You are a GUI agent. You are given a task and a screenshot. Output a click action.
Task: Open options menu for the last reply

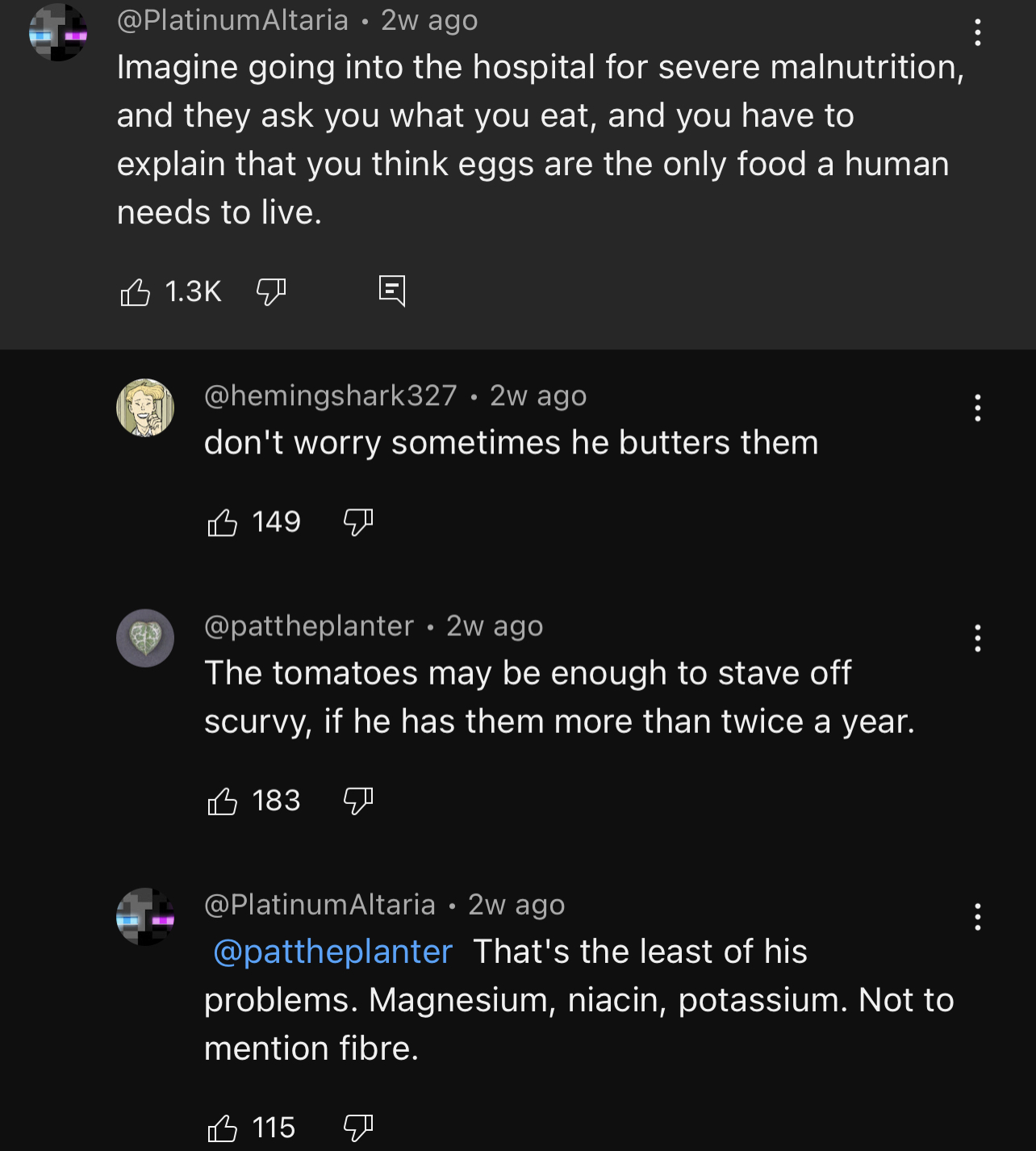point(977,916)
